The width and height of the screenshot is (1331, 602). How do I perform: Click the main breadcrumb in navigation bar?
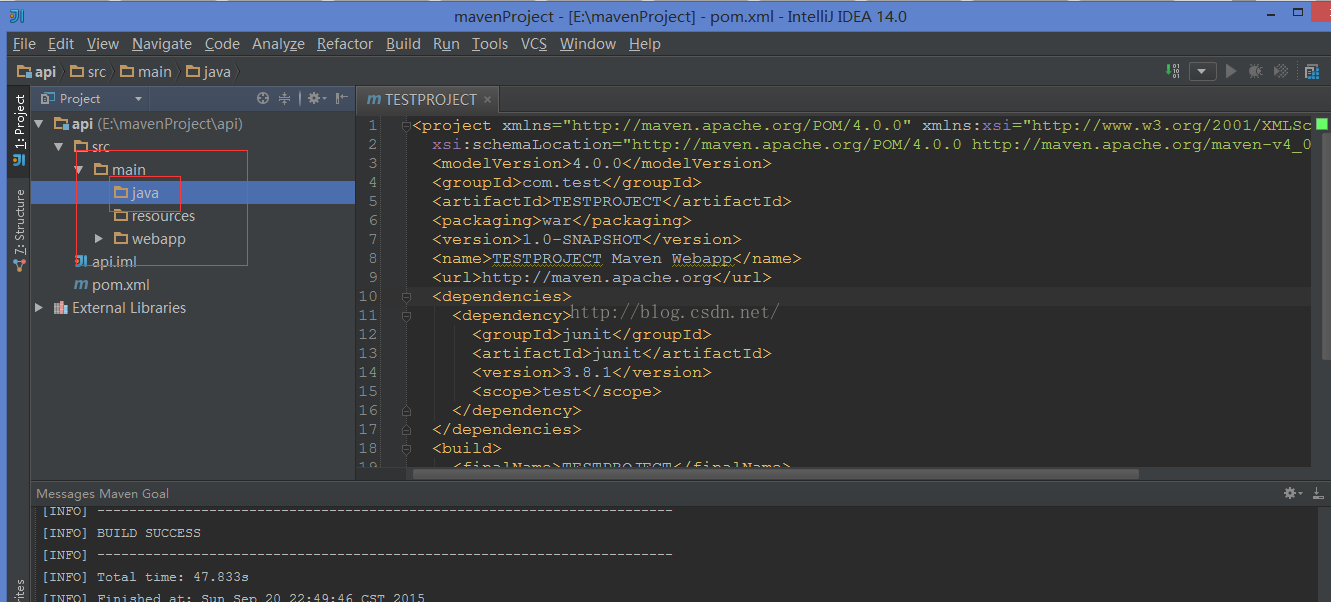146,72
